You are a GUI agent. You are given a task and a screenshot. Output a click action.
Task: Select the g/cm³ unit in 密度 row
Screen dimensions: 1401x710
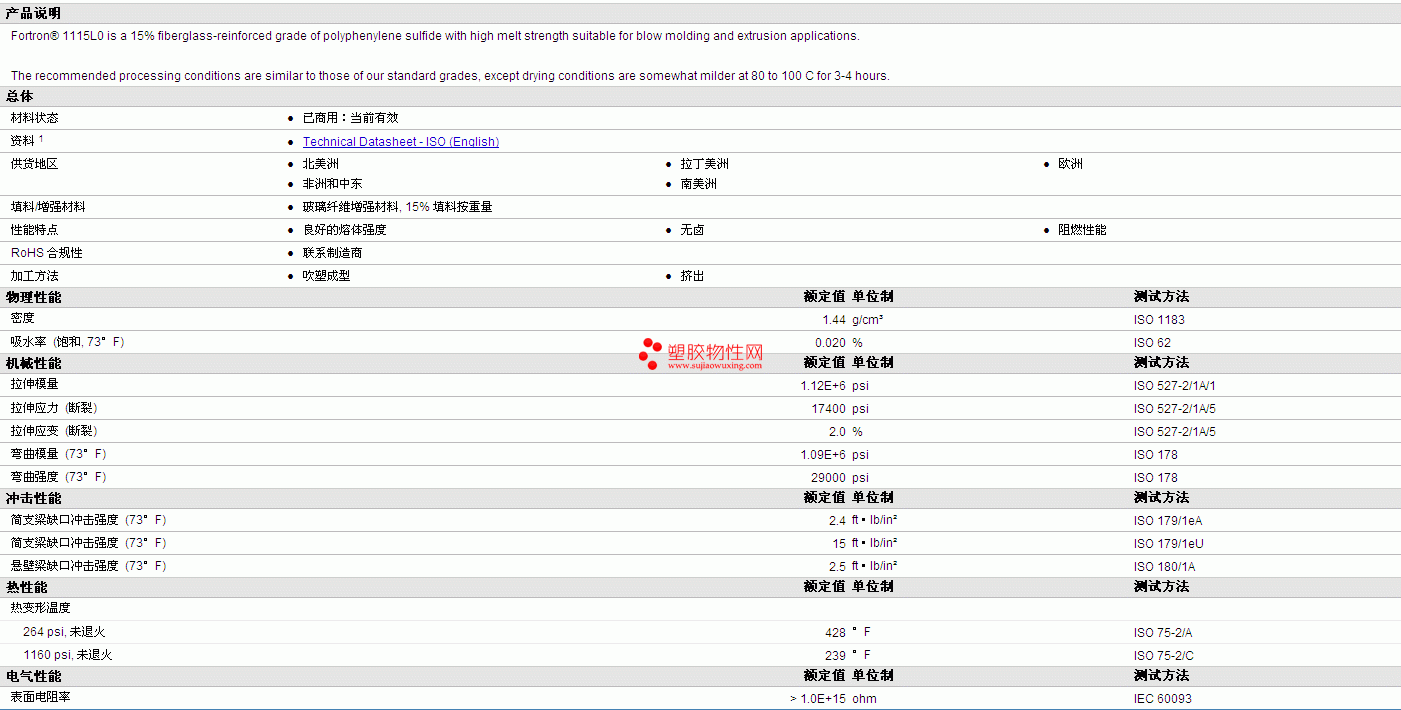(868, 320)
